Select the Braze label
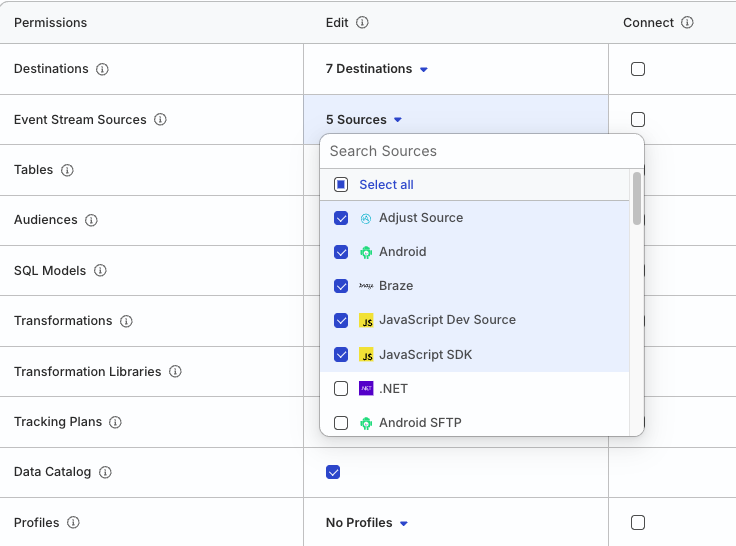This screenshot has height=546, width=736. pos(396,286)
